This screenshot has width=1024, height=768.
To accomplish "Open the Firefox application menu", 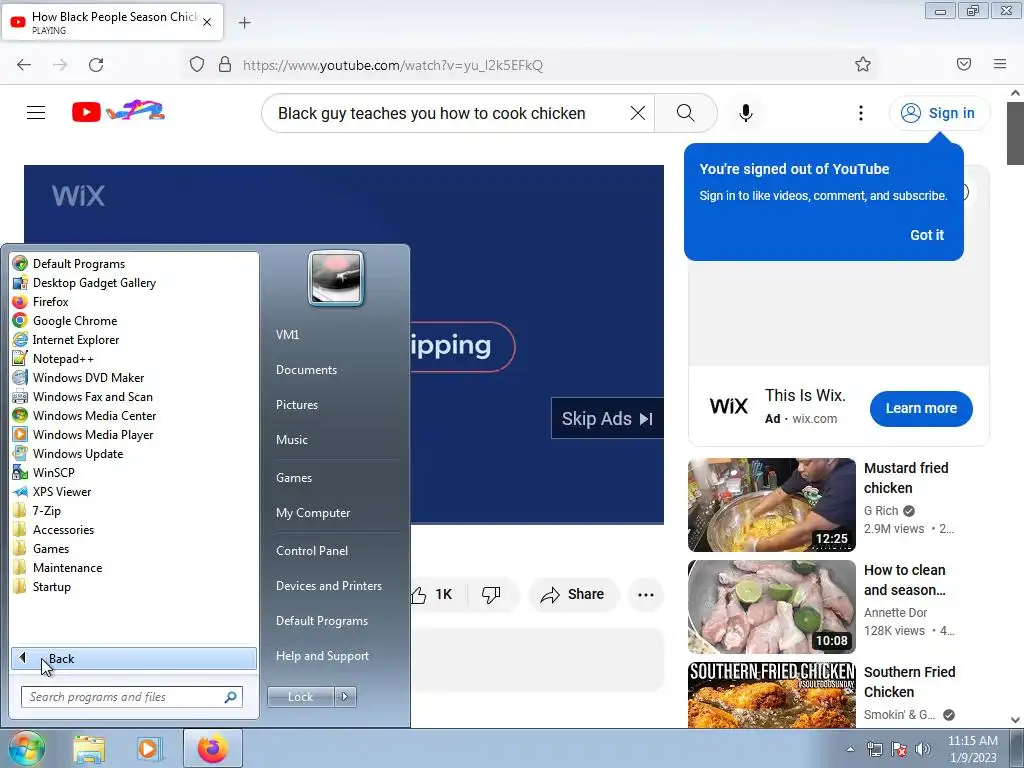I will point(1000,64).
